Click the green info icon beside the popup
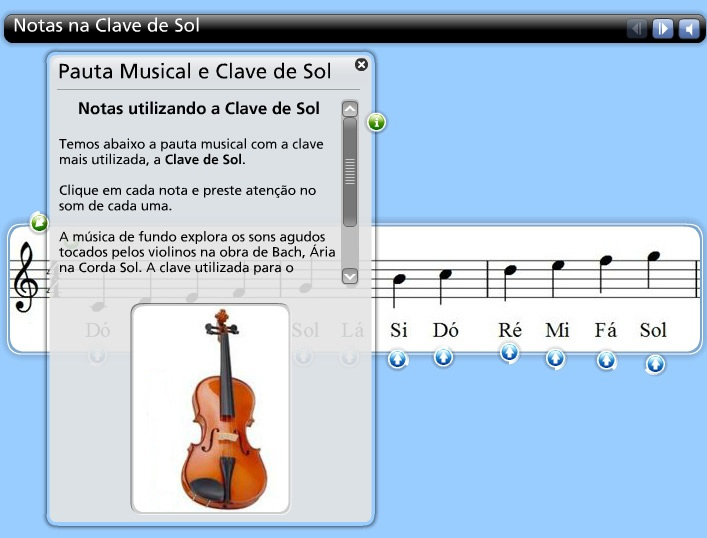Screen dimensions: 707x538 [x=376, y=122]
